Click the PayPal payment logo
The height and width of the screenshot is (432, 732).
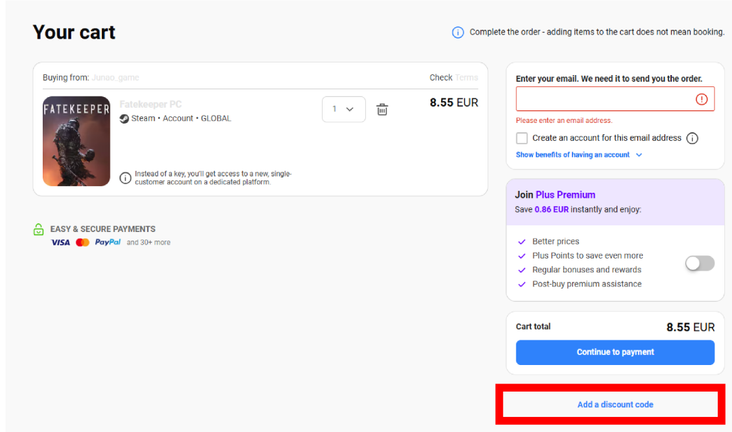tap(108, 242)
